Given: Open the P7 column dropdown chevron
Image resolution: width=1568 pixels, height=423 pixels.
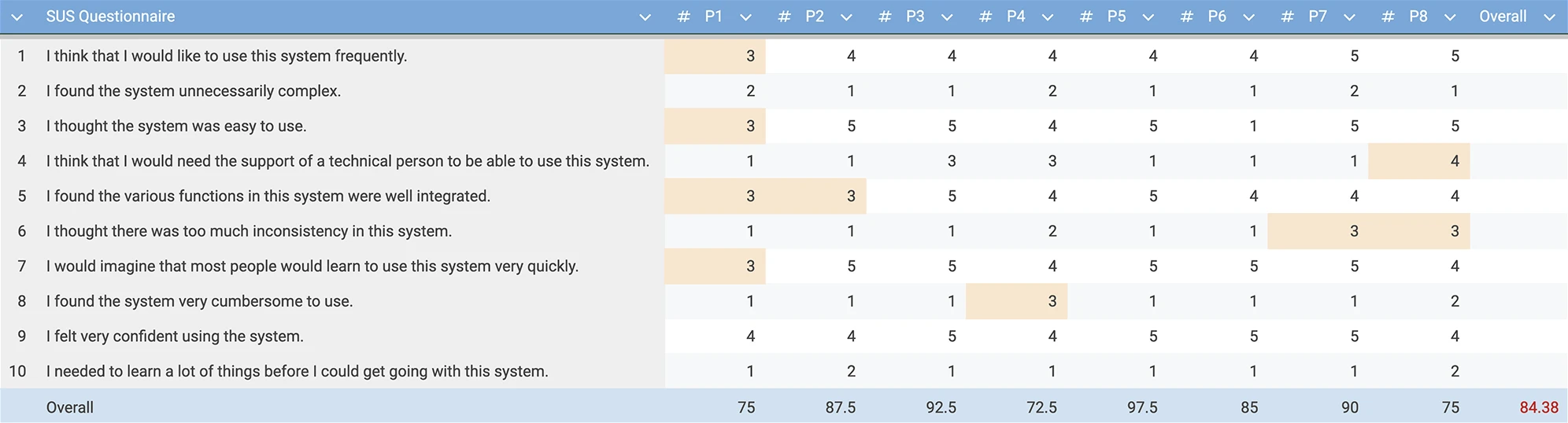Looking at the screenshot, I should 1349,17.
